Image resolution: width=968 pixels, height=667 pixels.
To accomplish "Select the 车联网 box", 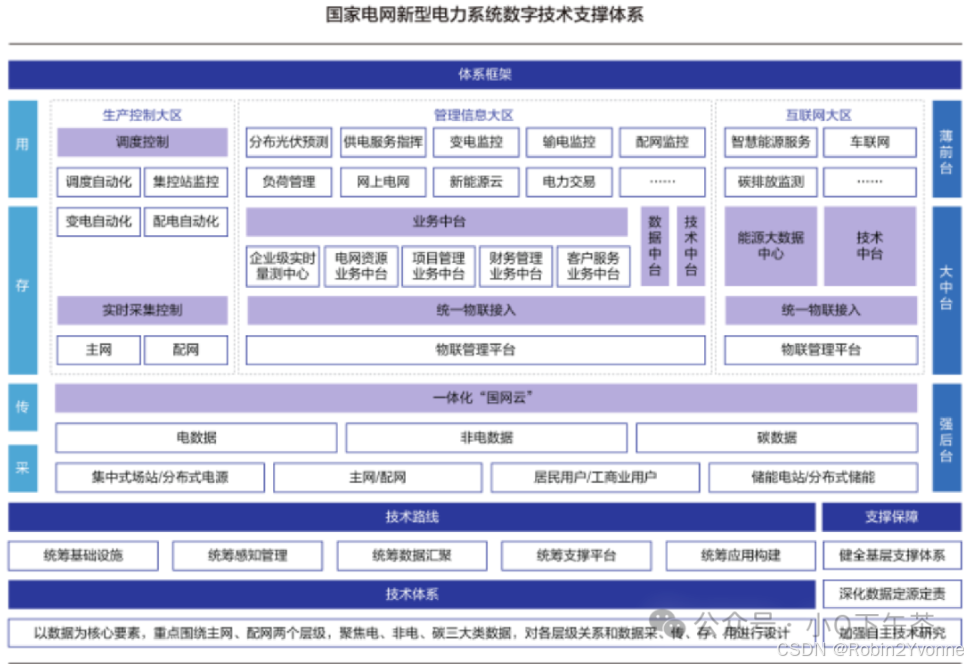I will (870, 142).
